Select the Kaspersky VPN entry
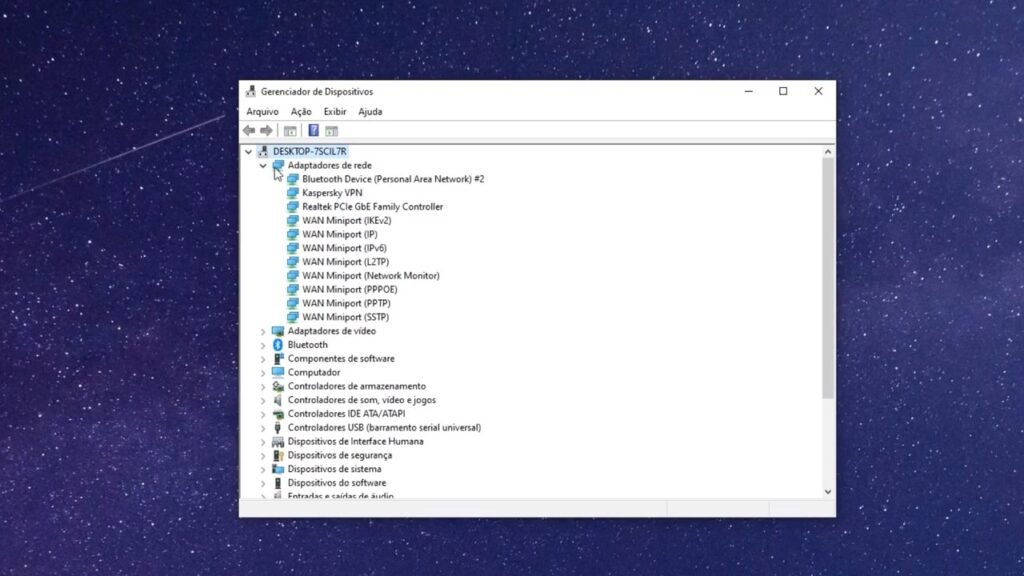 coord(332,193)
